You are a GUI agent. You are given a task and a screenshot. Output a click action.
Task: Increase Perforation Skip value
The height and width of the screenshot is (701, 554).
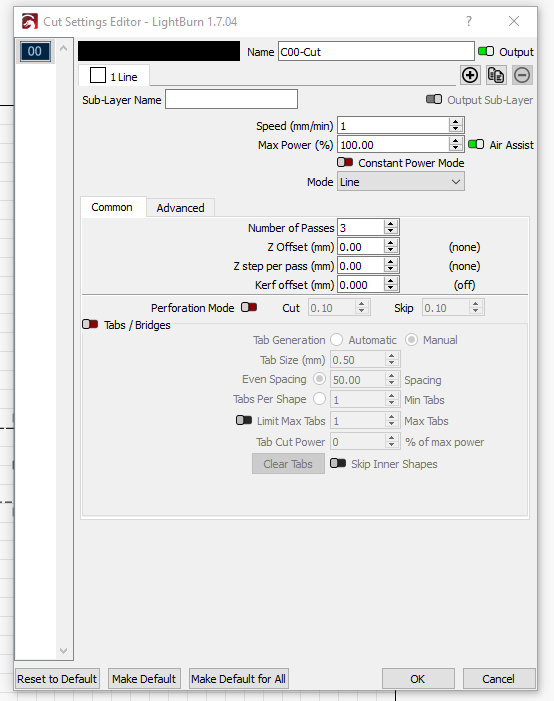point(475,304)
